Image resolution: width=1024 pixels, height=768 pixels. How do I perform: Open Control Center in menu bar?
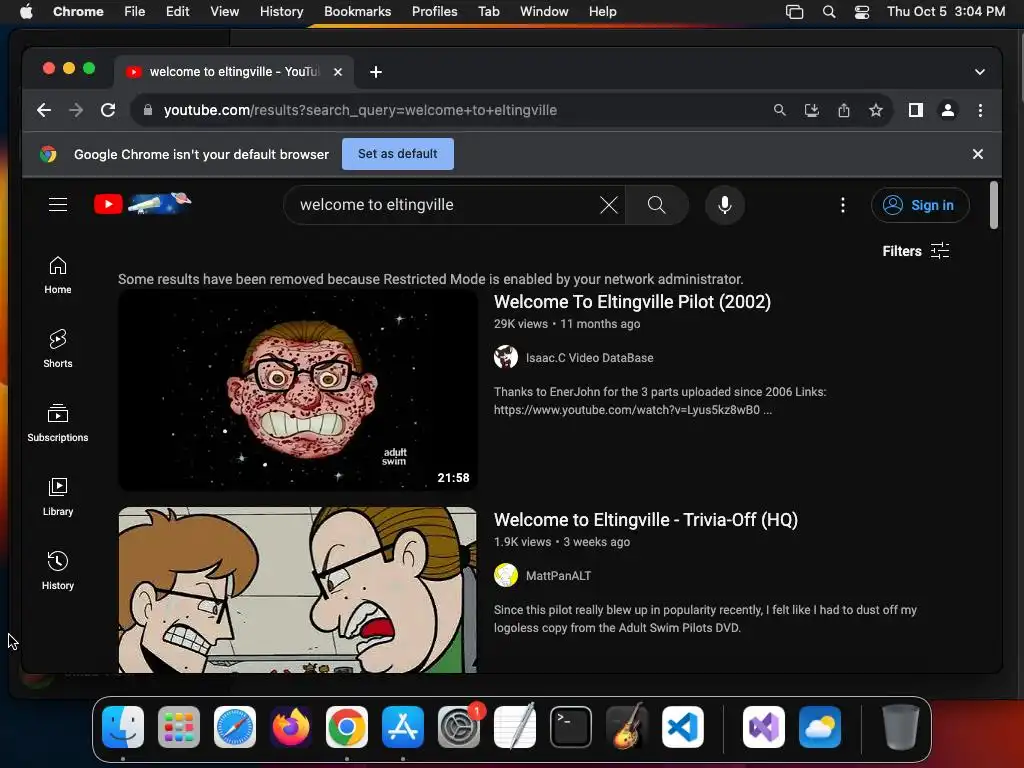[861, 12]
